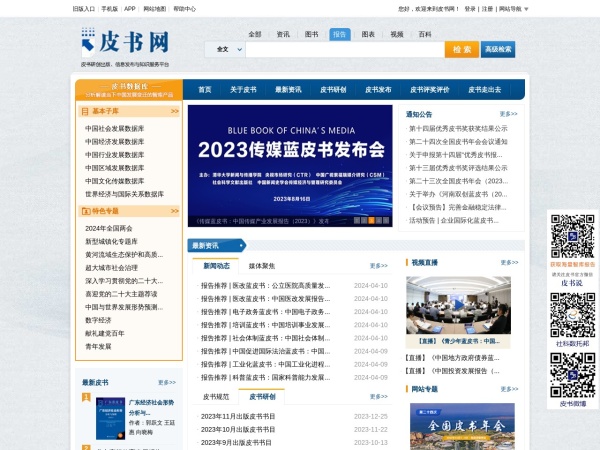Screen dimensions: 600x450
Task: Open 第十四届优秀皮书奖获奖结果公示 notice
Action: click(458, 129)
